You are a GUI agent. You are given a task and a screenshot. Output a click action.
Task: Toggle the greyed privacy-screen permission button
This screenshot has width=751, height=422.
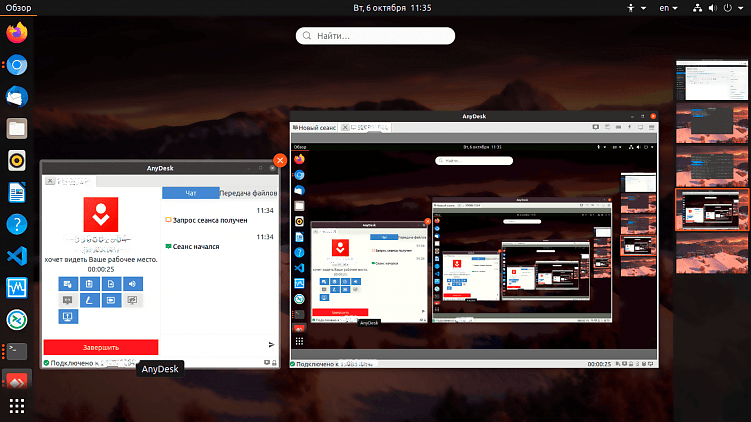coord(133,300)
